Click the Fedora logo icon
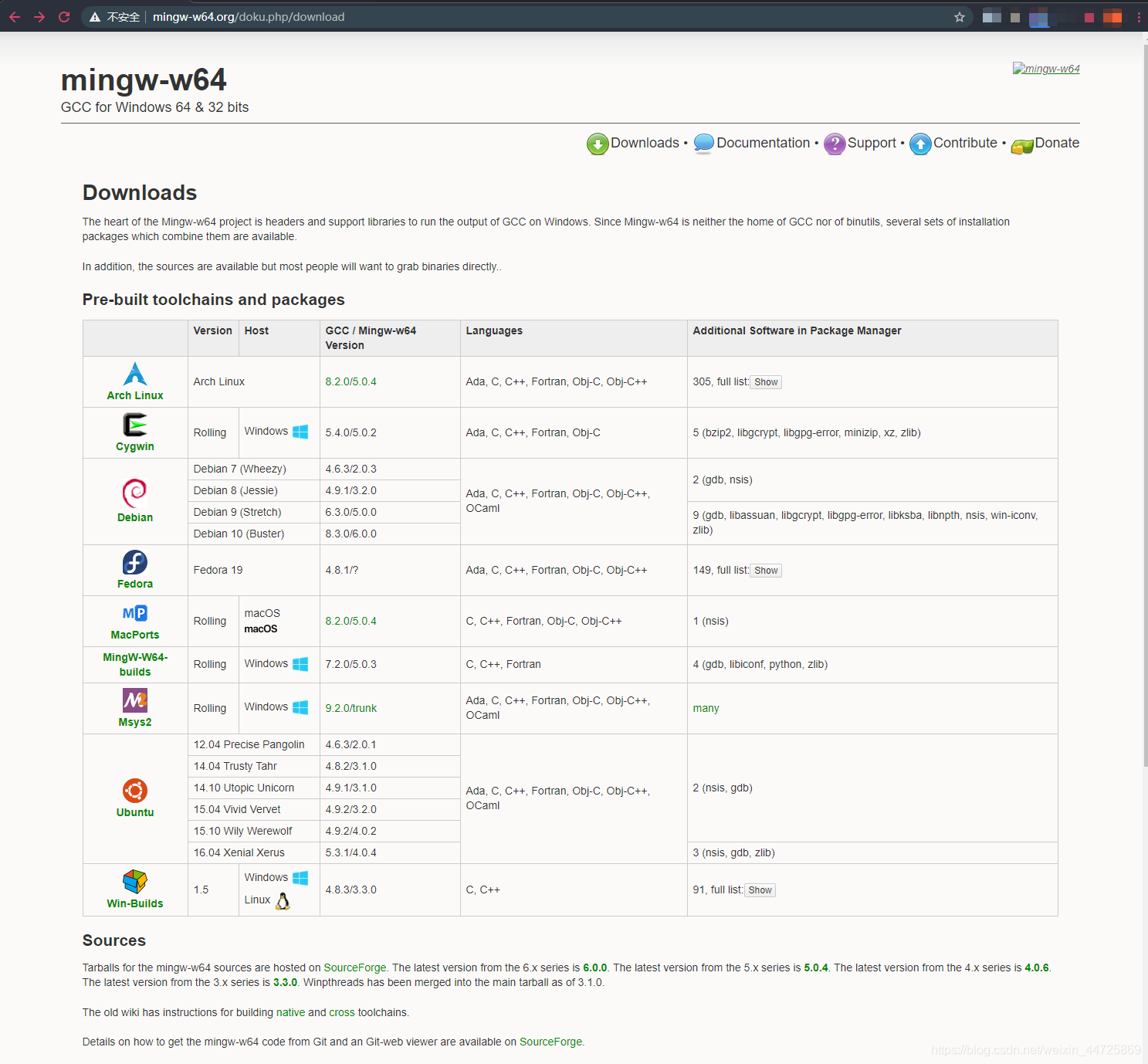This screenshot has width=1148, height=1064. pos(135,562)
